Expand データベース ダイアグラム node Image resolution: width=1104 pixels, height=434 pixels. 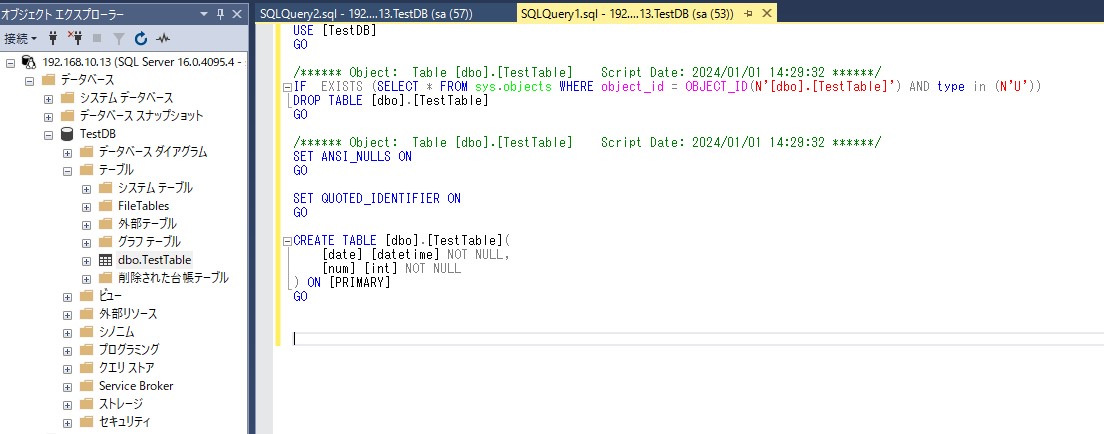point(68,152)
